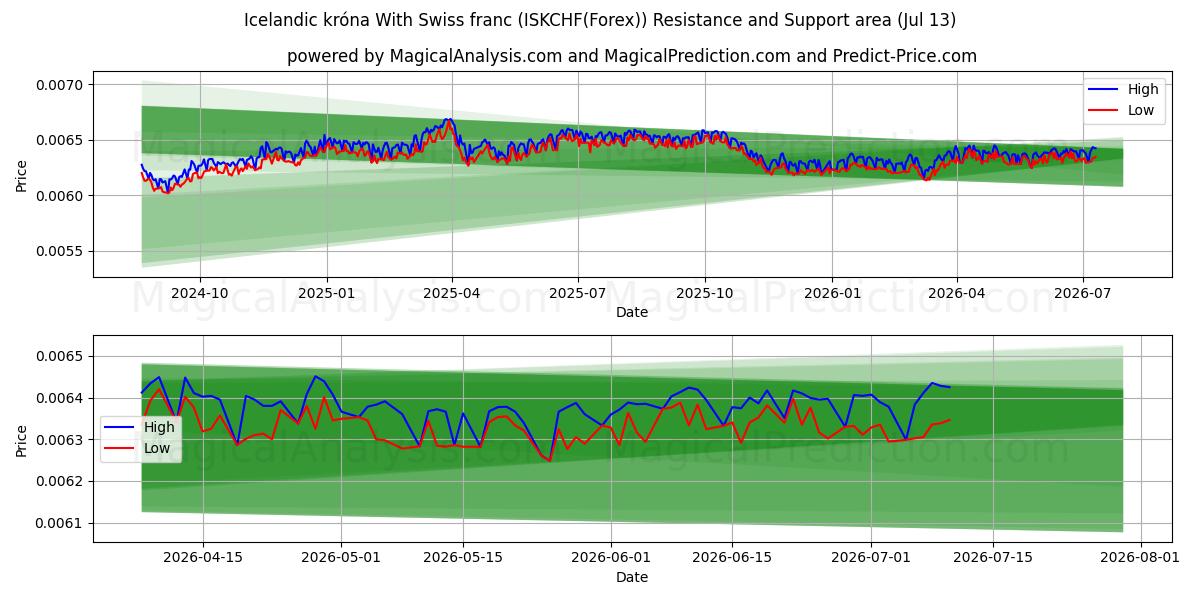Click the 2026-06-15 x-axis tick label
The image size is (1200, 600).
tap(732, 558)
